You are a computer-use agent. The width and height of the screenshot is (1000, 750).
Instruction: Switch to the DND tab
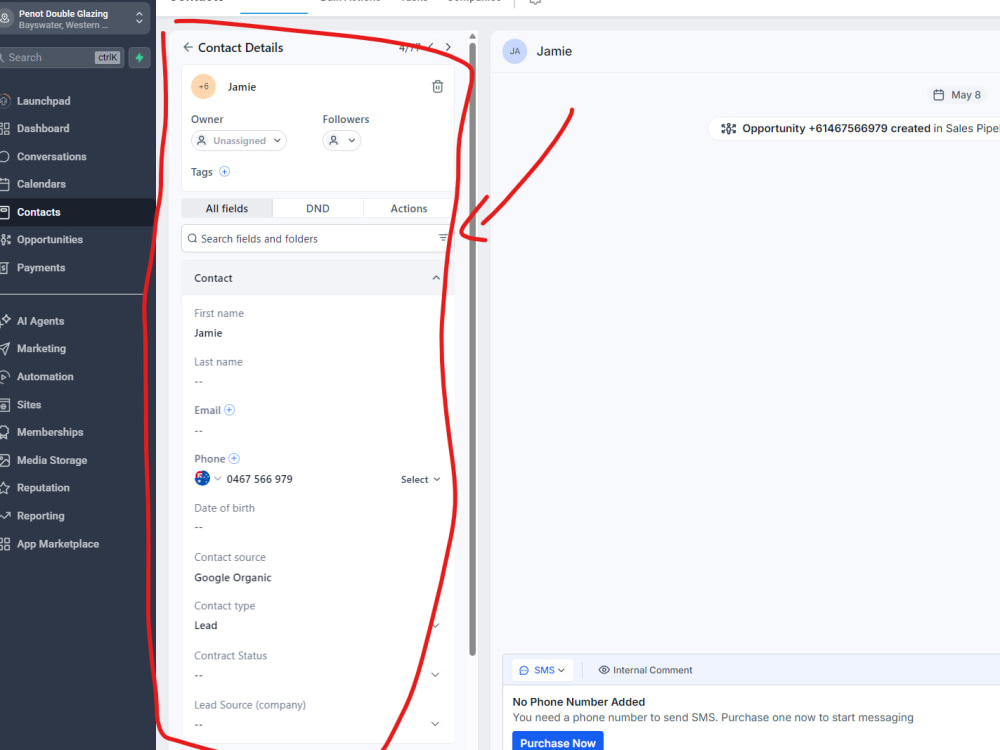(318, 209)
